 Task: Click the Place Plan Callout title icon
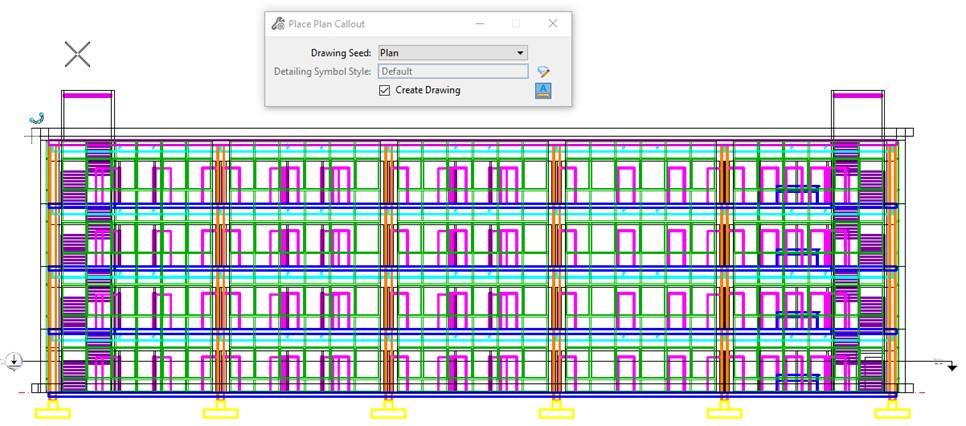point(278,24)
